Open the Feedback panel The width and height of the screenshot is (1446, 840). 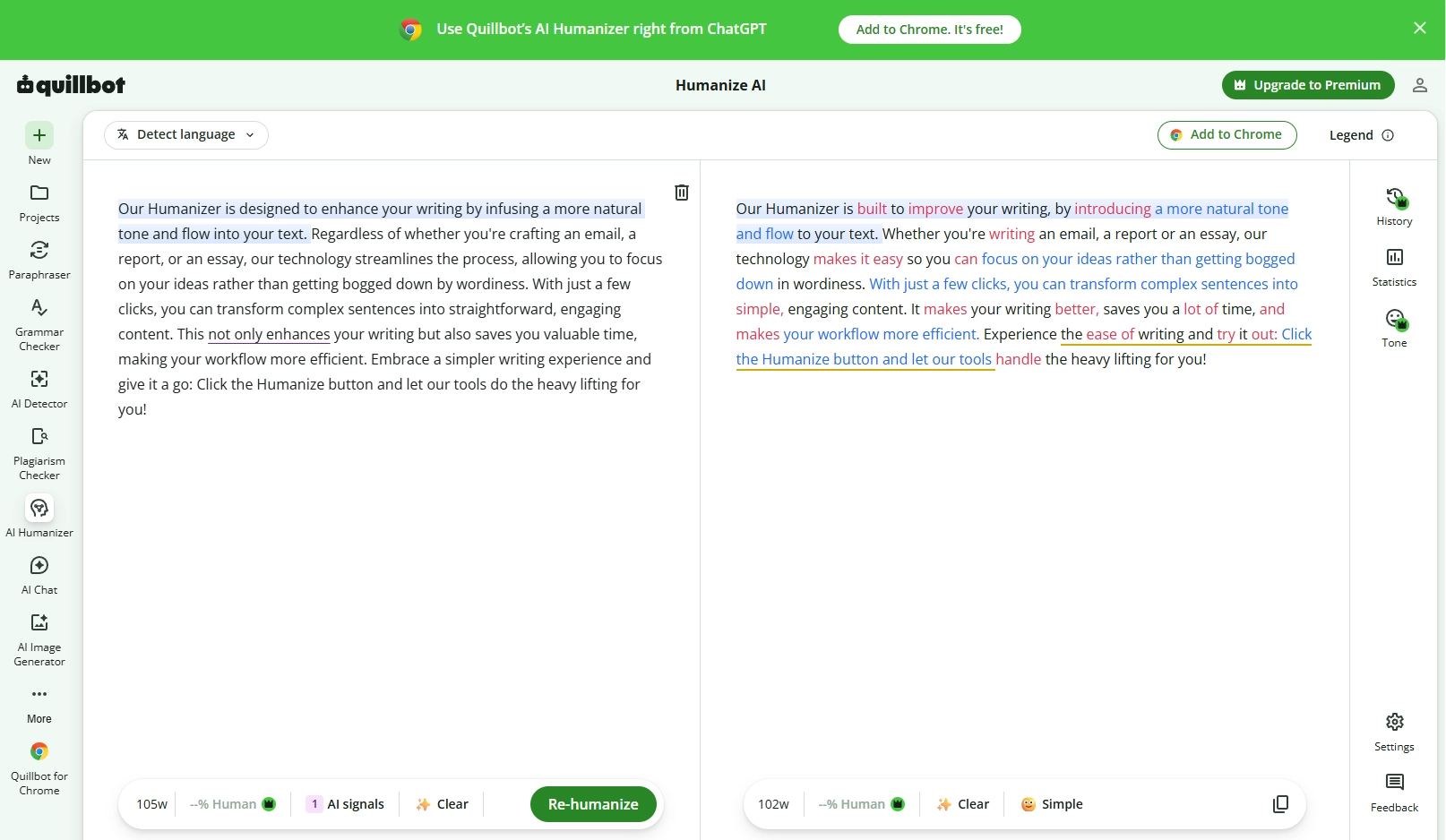tap(1394, 793)
